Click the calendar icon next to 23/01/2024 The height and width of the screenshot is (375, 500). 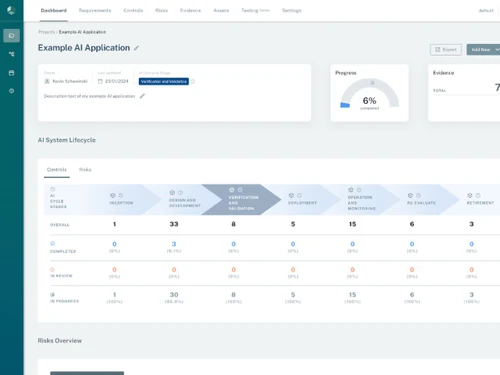click(100, 81)
